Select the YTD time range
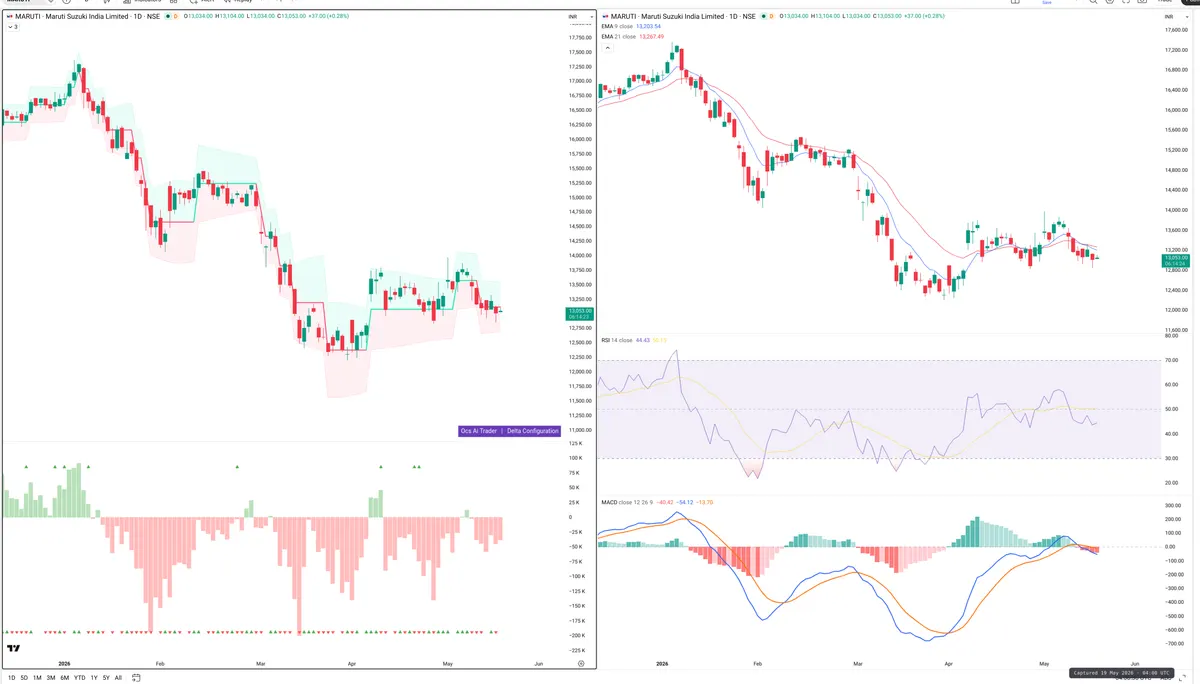 click(x=79, y=678)
